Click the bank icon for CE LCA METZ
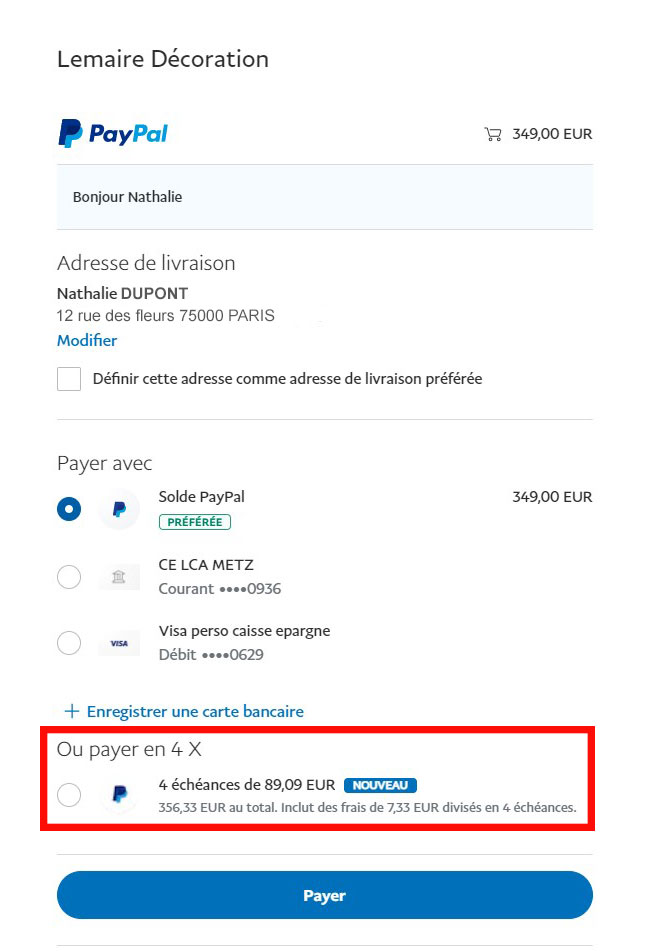The image size is (647, 951). point(119,577)
